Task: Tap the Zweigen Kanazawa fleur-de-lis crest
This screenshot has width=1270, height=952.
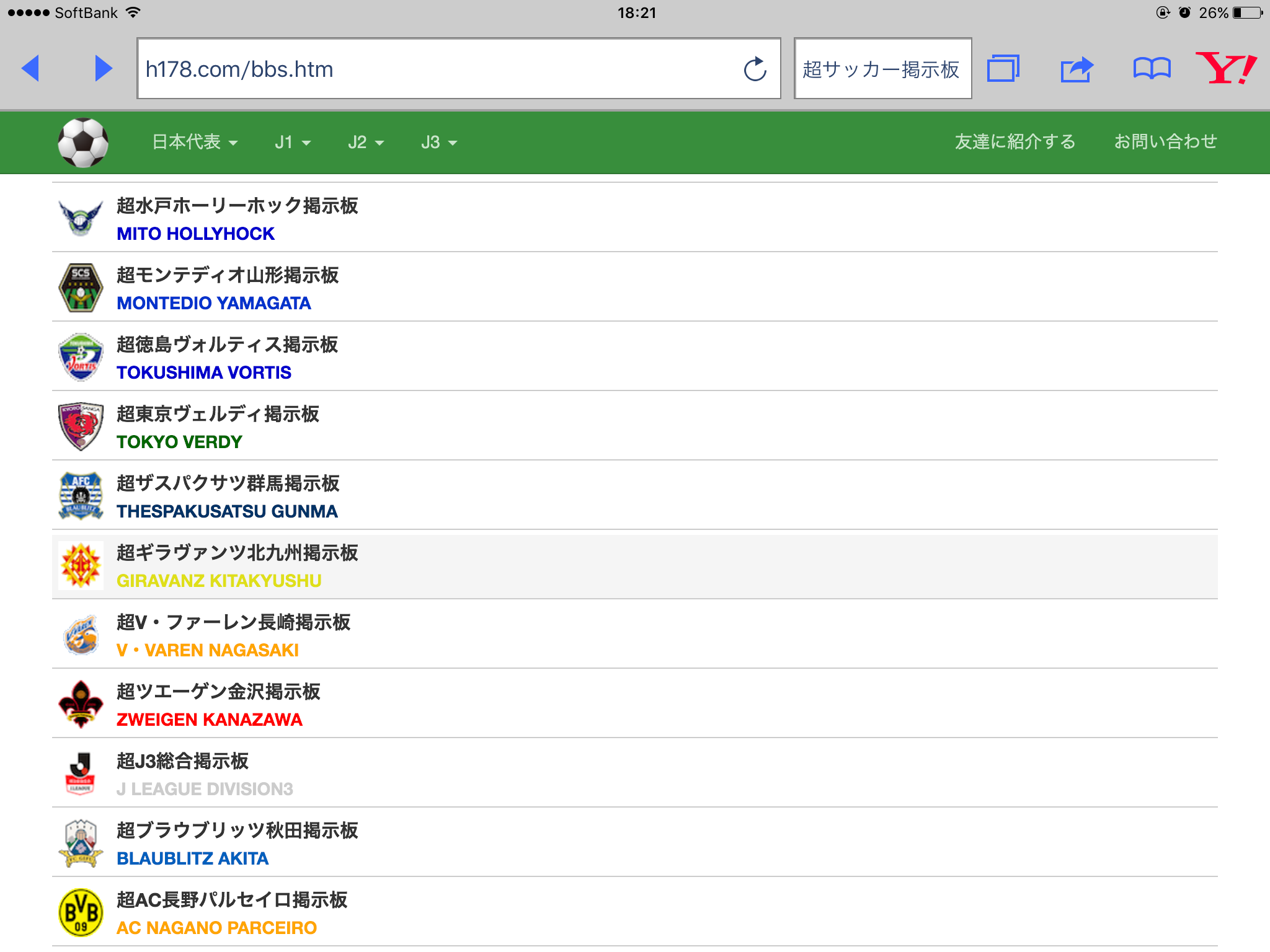Action: pos(81,704)
